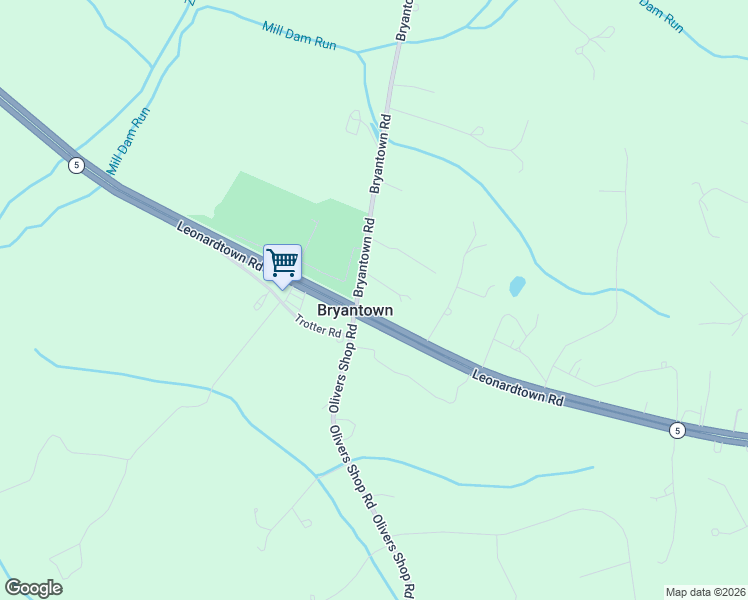Click the darker green park area
748x600 pixels.
291,224
